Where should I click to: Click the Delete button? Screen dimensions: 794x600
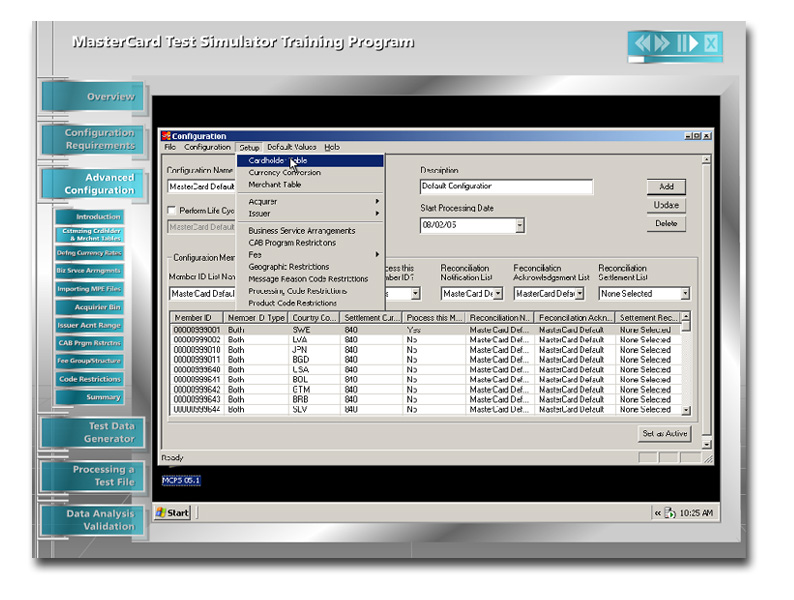[666, 223]
